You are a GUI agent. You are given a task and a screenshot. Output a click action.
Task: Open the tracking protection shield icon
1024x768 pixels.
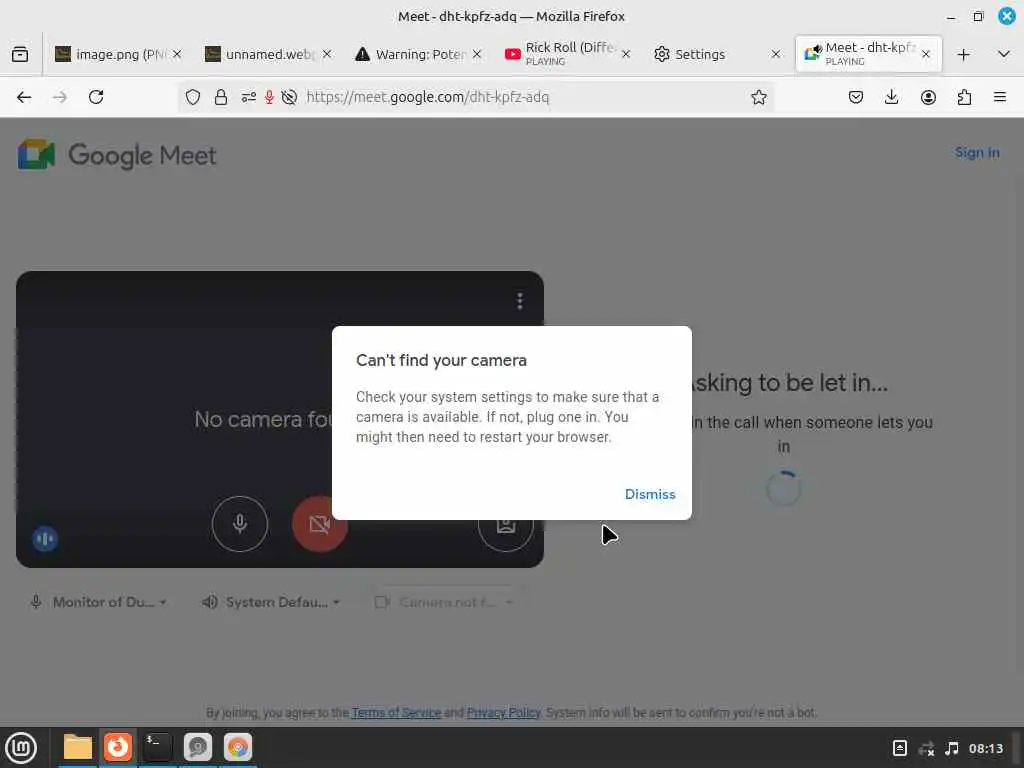(193, 97)
